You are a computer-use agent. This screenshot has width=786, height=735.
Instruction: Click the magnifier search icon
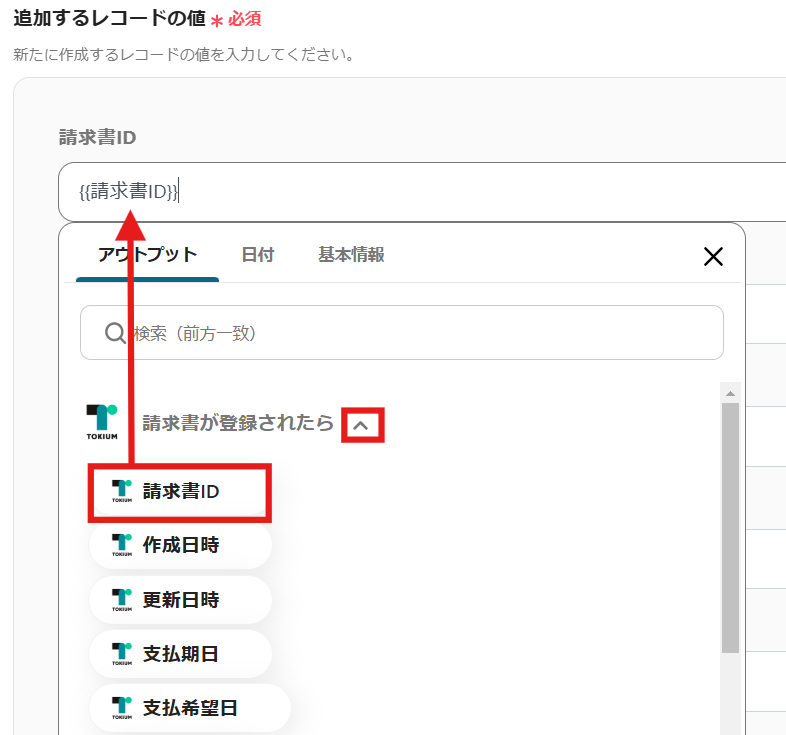coord(115,333)
